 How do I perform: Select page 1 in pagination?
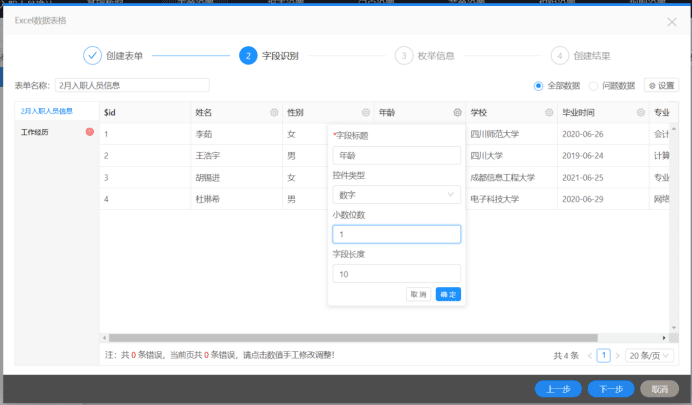[x=604, y=355]
